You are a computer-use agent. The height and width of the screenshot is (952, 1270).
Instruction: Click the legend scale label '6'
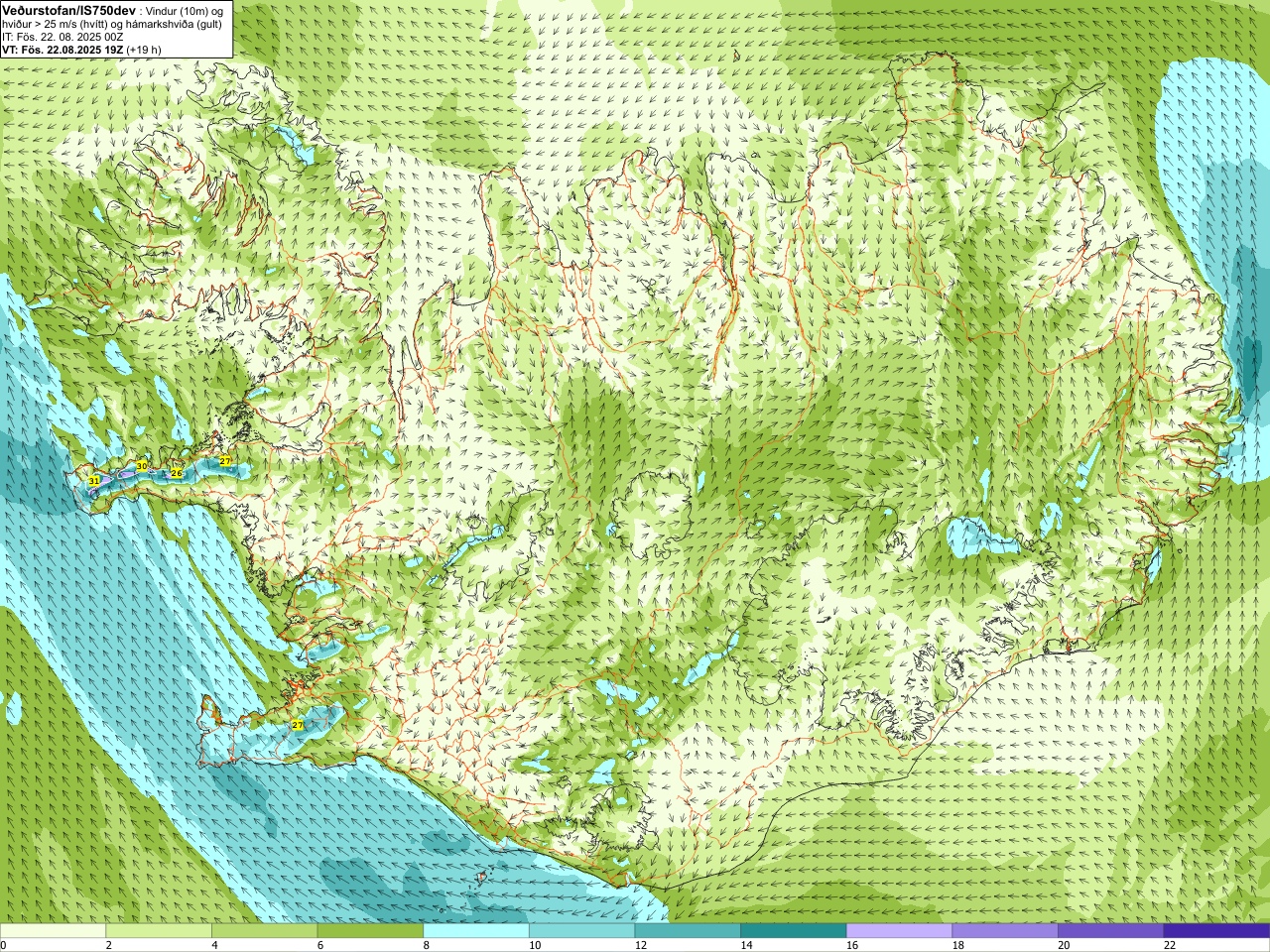(x=319, y=946)
